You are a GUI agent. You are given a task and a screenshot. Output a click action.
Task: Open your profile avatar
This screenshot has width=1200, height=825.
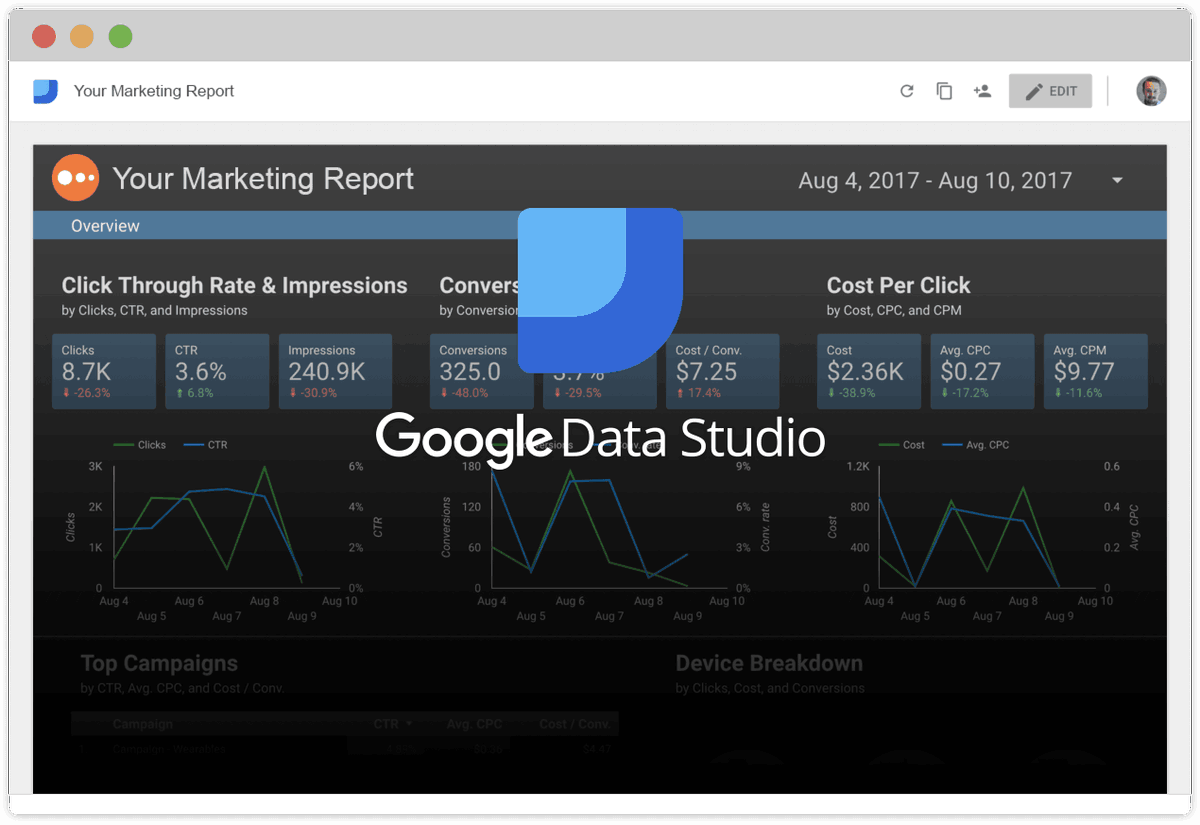[1150, 90]
